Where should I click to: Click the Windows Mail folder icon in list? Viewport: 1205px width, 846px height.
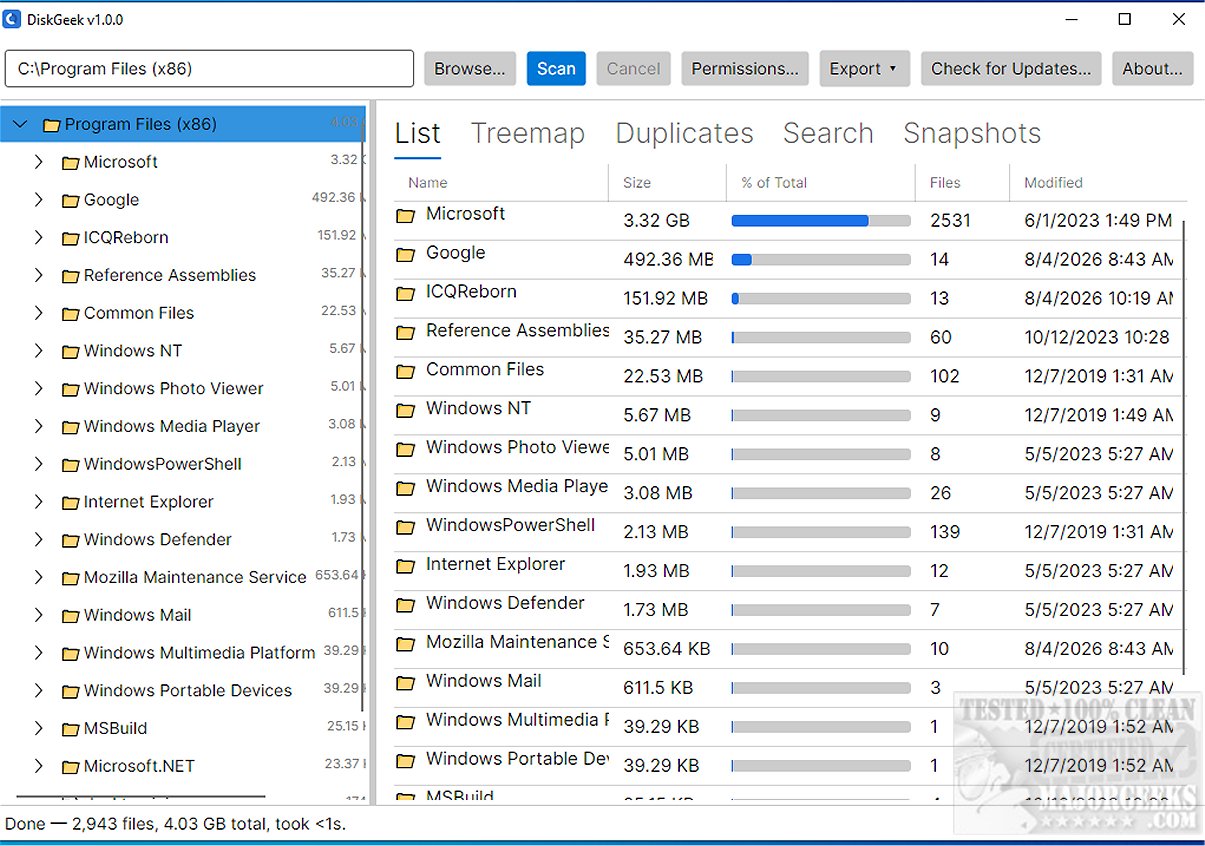(405, 684)
